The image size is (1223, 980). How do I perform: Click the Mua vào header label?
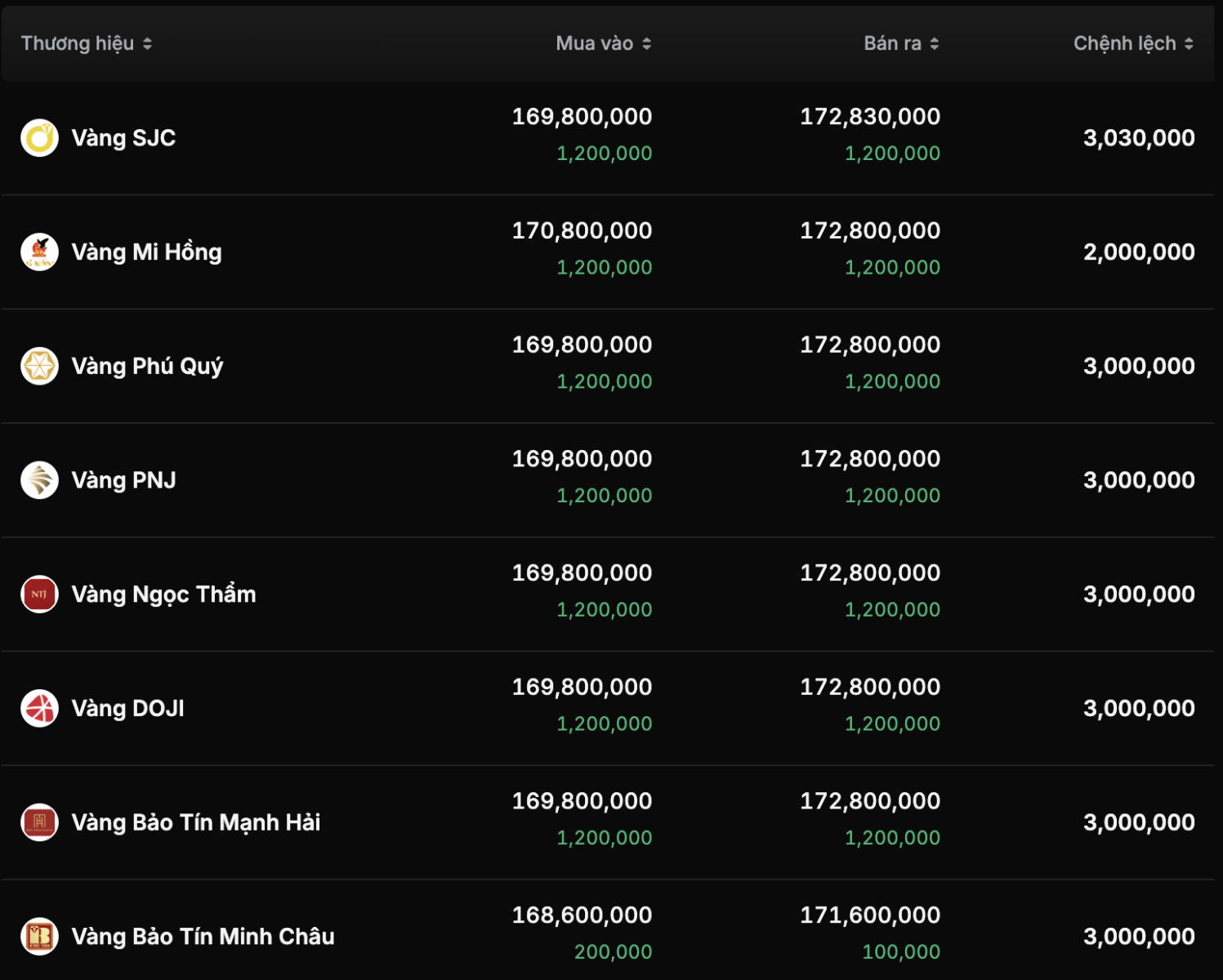(x=594, y=44)
